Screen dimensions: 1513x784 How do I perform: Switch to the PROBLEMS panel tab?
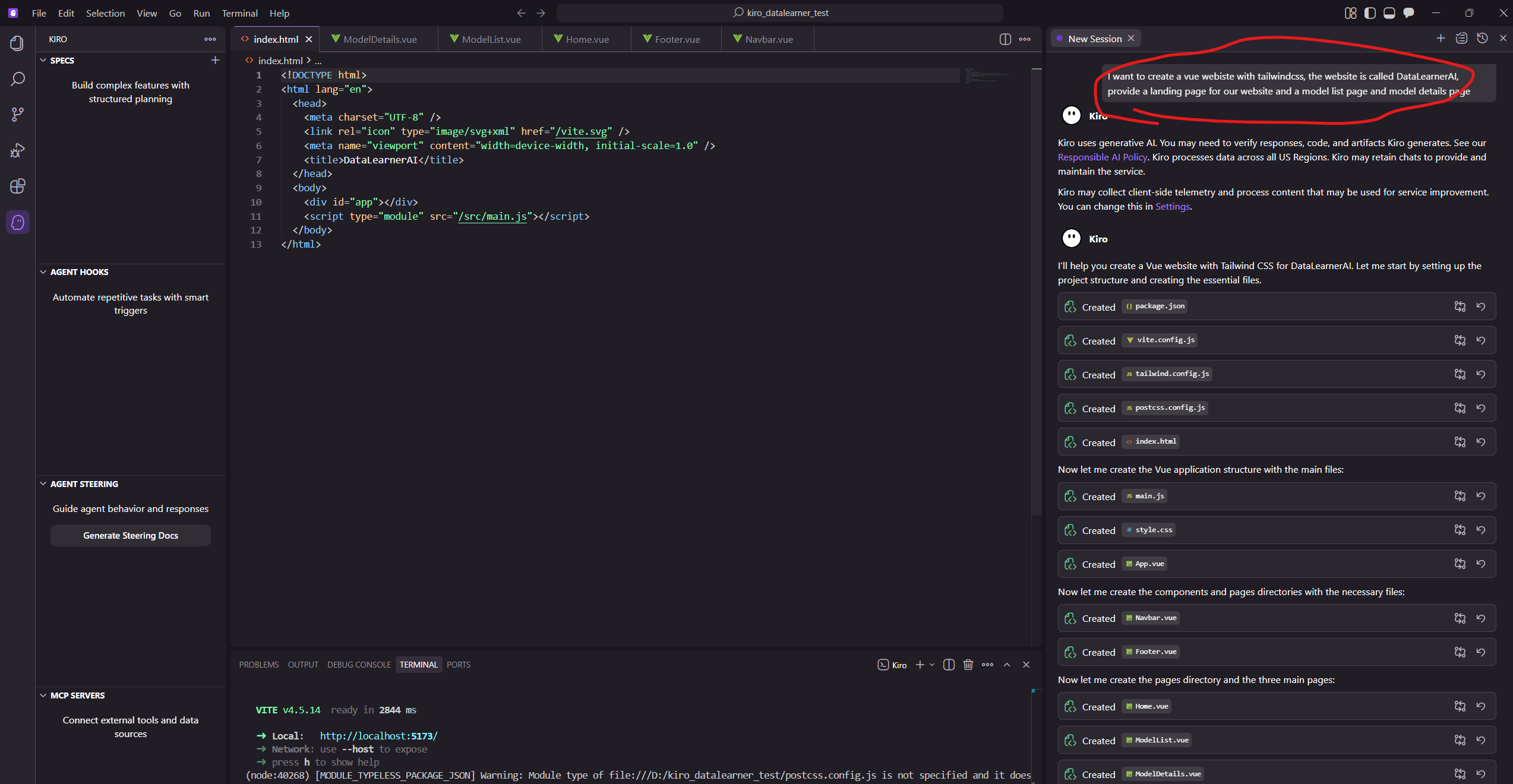pyautogui.click(x=259, y=665)
